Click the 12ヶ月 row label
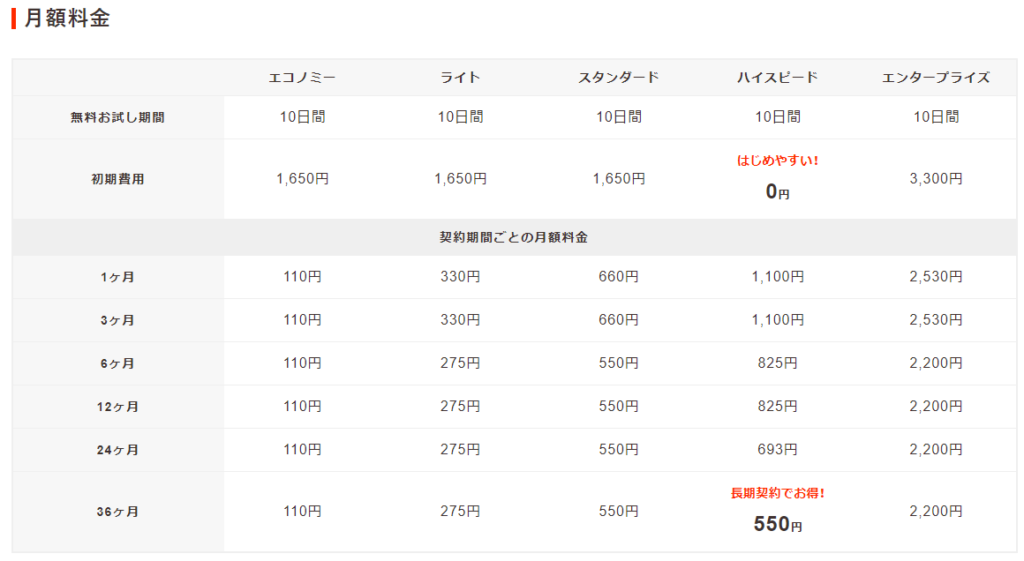The height and width of the screenshot is (561, 1024). (118, 406)
